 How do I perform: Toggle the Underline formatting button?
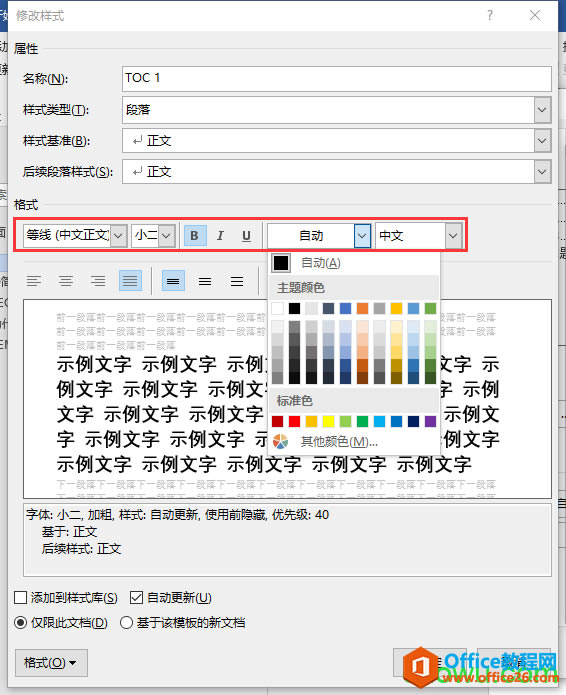246,235
